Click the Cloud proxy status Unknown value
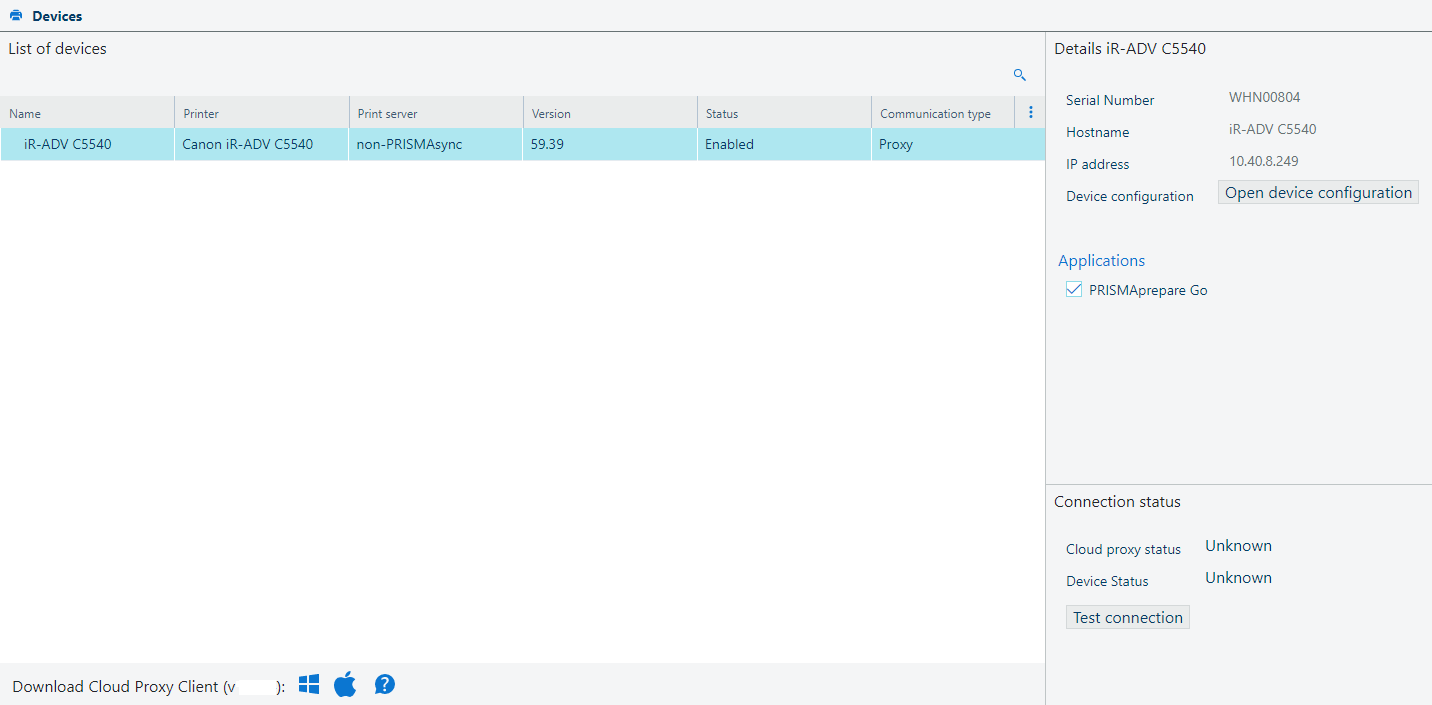The image size is (1432, 705). pyautogui.click(x=1238, y=546)
